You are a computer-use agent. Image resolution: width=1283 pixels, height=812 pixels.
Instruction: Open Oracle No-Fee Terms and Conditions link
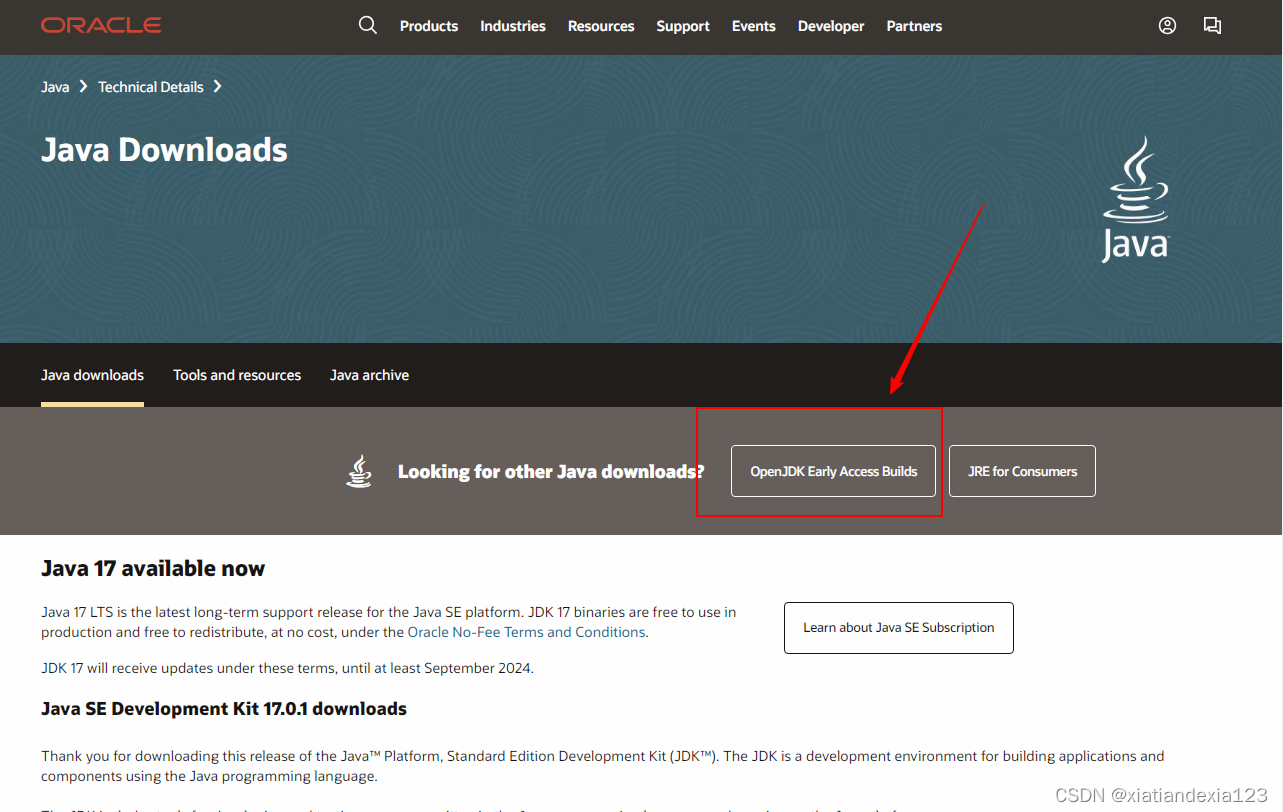point(526,632)
